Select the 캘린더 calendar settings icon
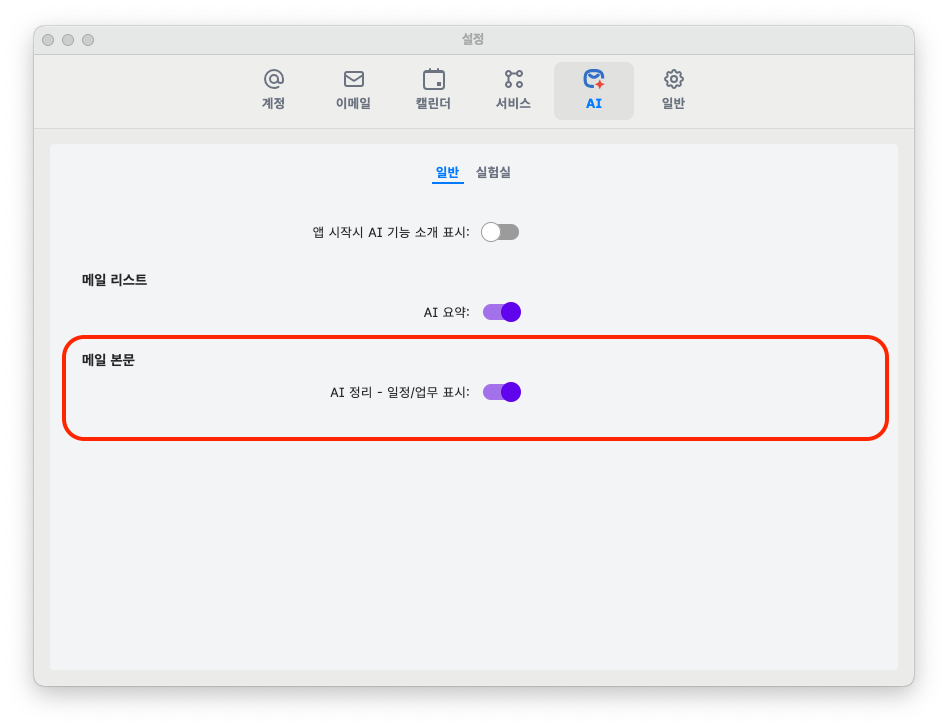 point(433,89)
